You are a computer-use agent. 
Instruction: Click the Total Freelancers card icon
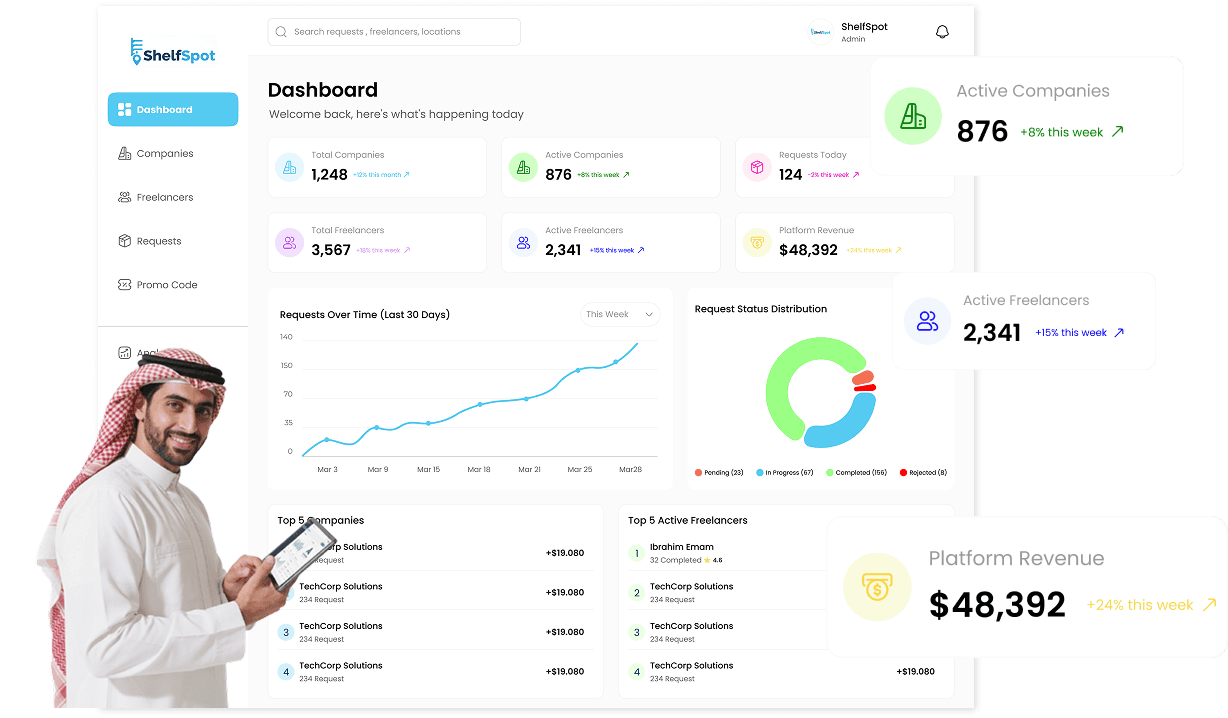pyautogui.click(x=290, y=242)
